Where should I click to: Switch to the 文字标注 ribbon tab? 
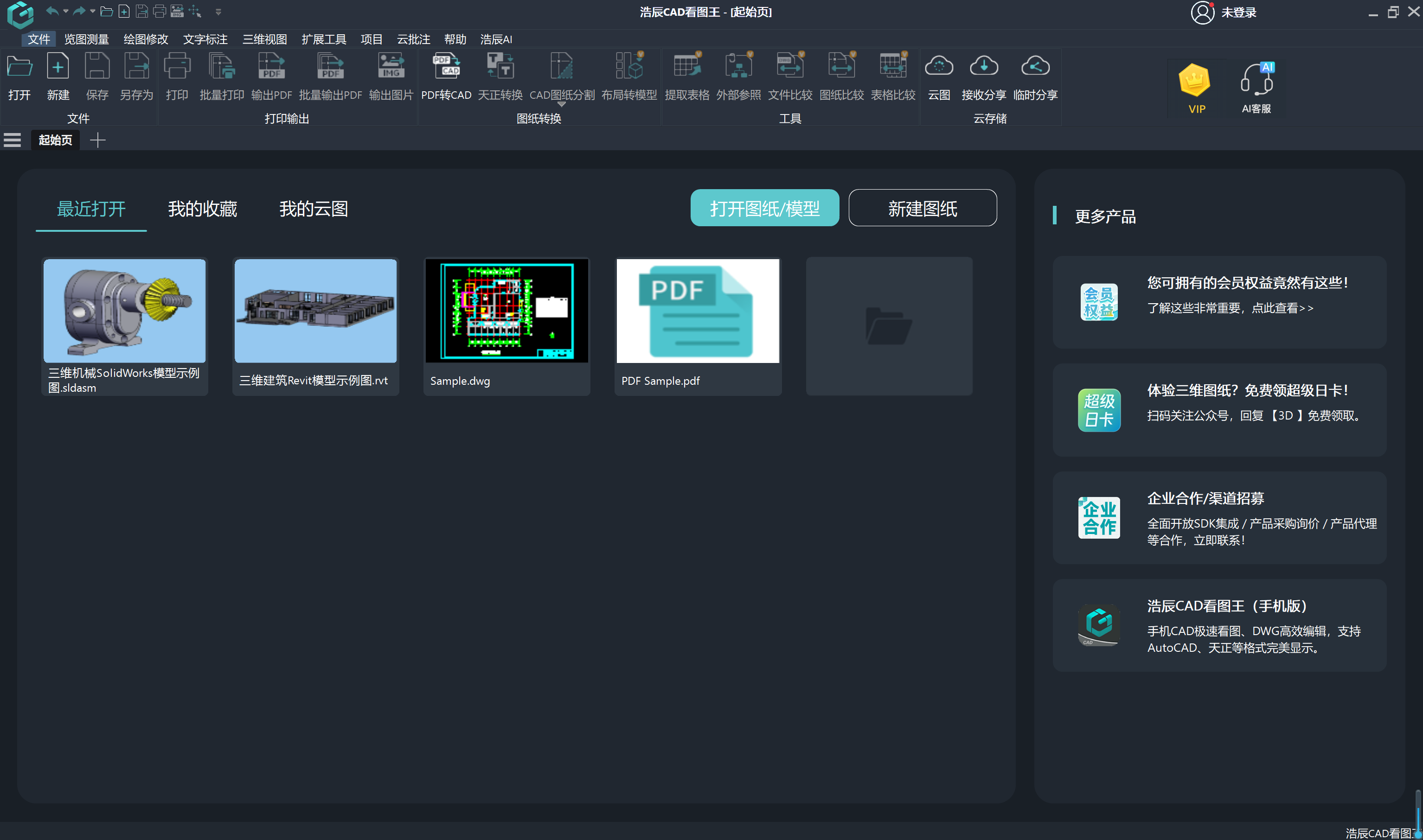pyautogui.click(x=205, y=39)
